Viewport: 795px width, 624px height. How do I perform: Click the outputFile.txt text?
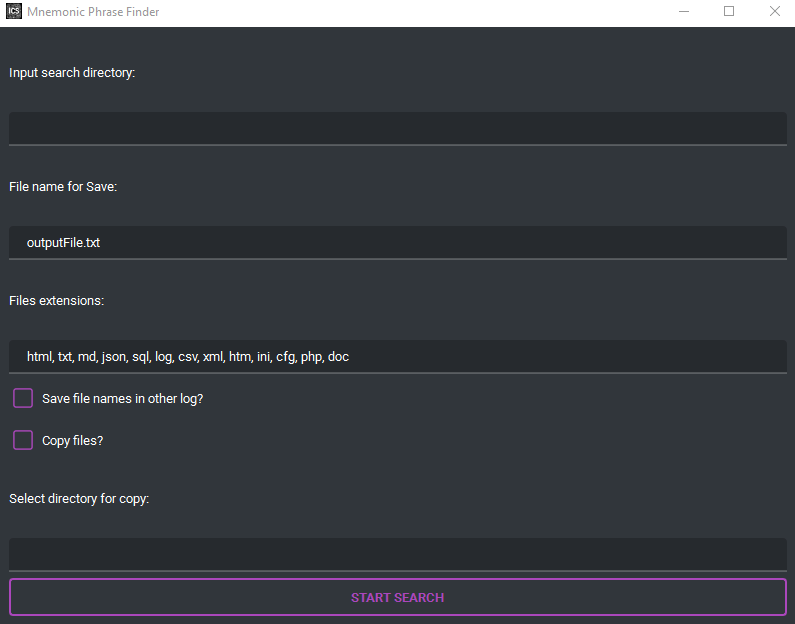tap(63, 242)
